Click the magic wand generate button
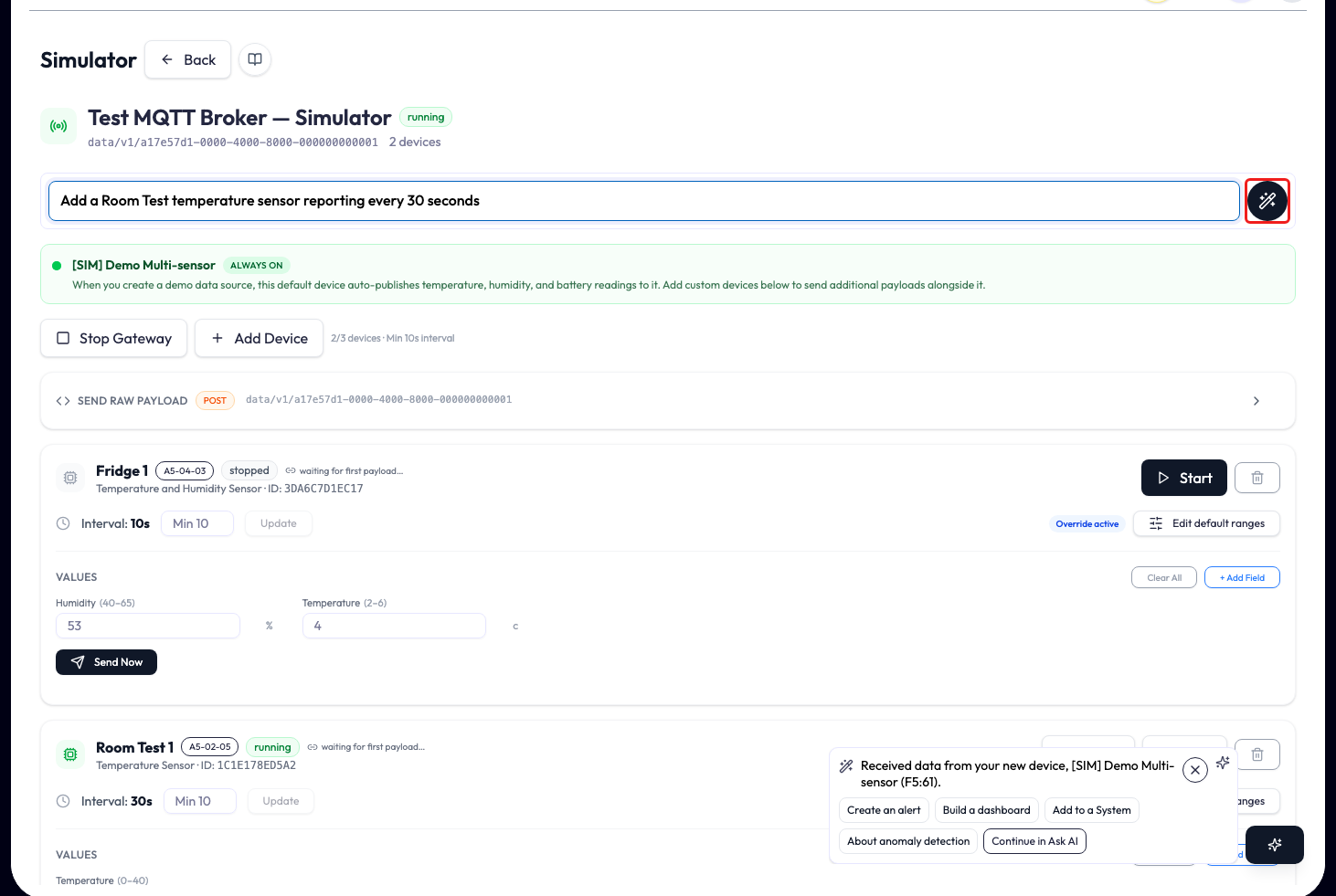Viewport: 1336px width, 896px height. click(1267, 201)
